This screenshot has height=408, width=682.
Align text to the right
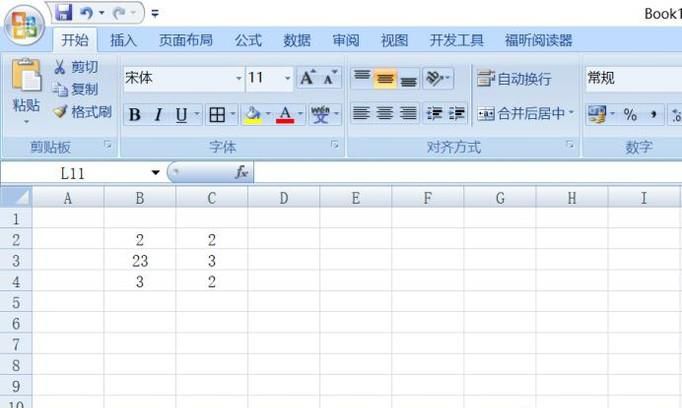pyautogui.click(x=408, y=114)
